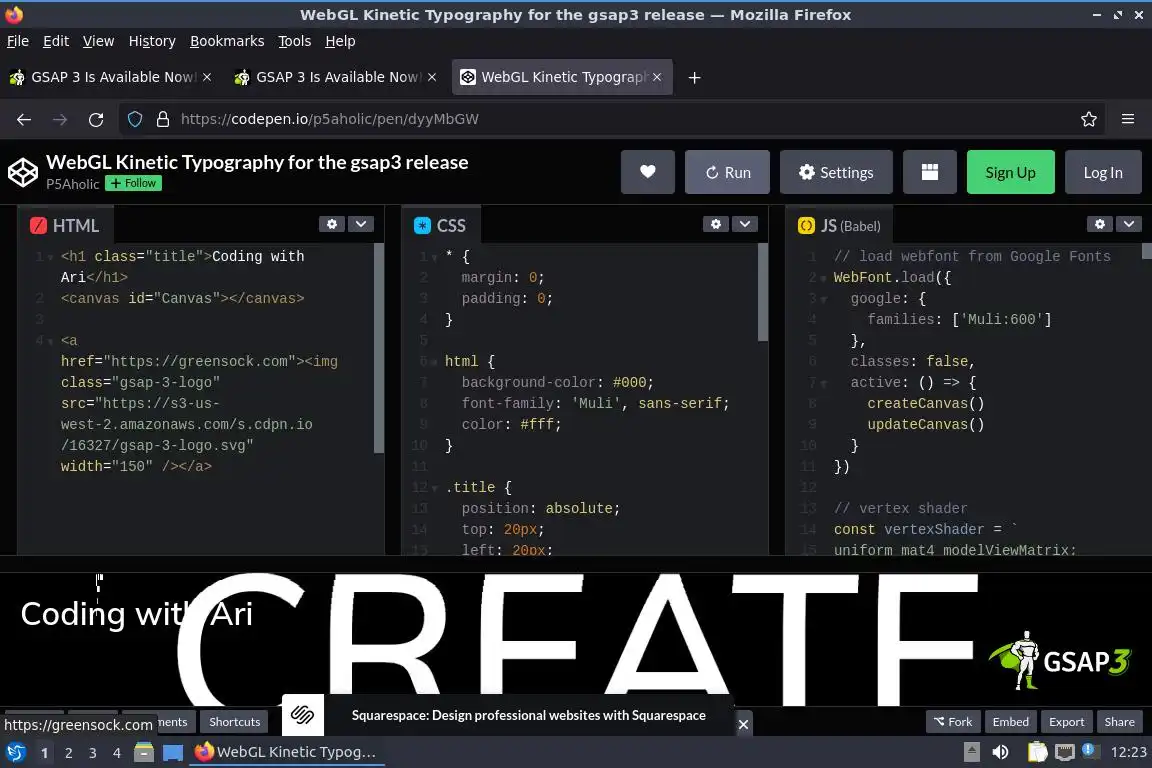Click the CSS panel header icon

click(x=422, y=226)
